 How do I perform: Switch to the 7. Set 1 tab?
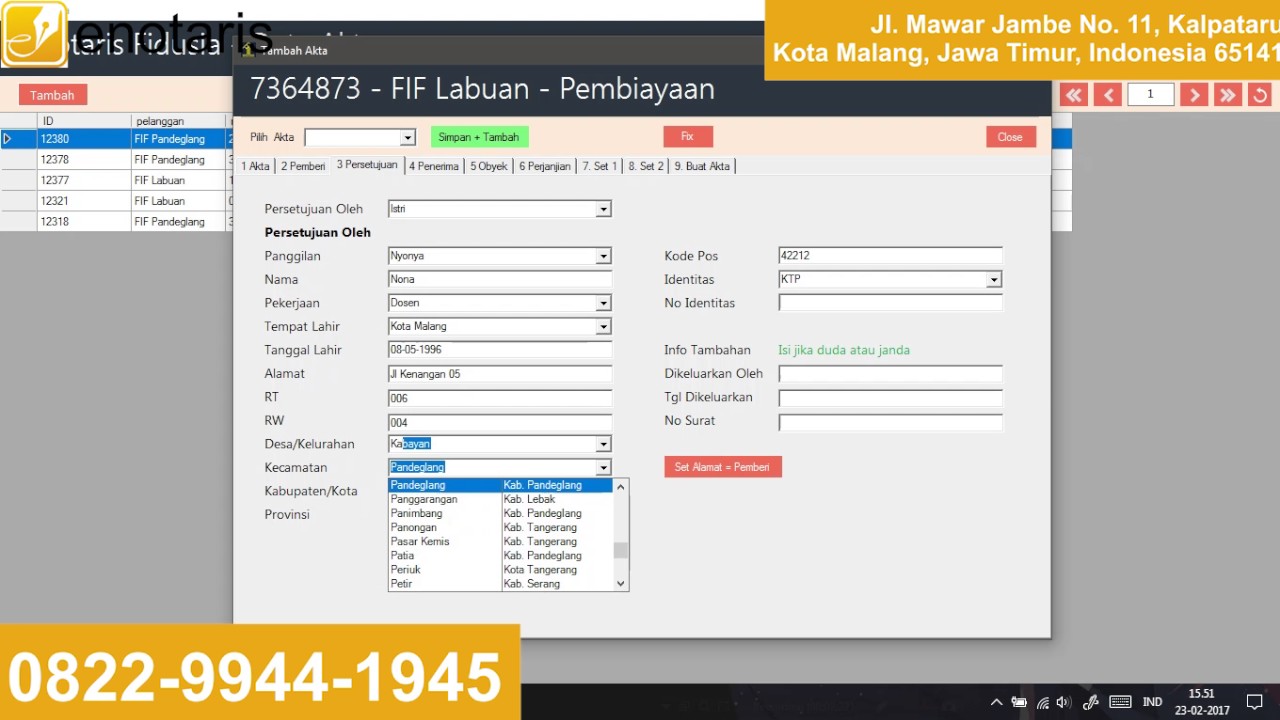tap(600, 166)
